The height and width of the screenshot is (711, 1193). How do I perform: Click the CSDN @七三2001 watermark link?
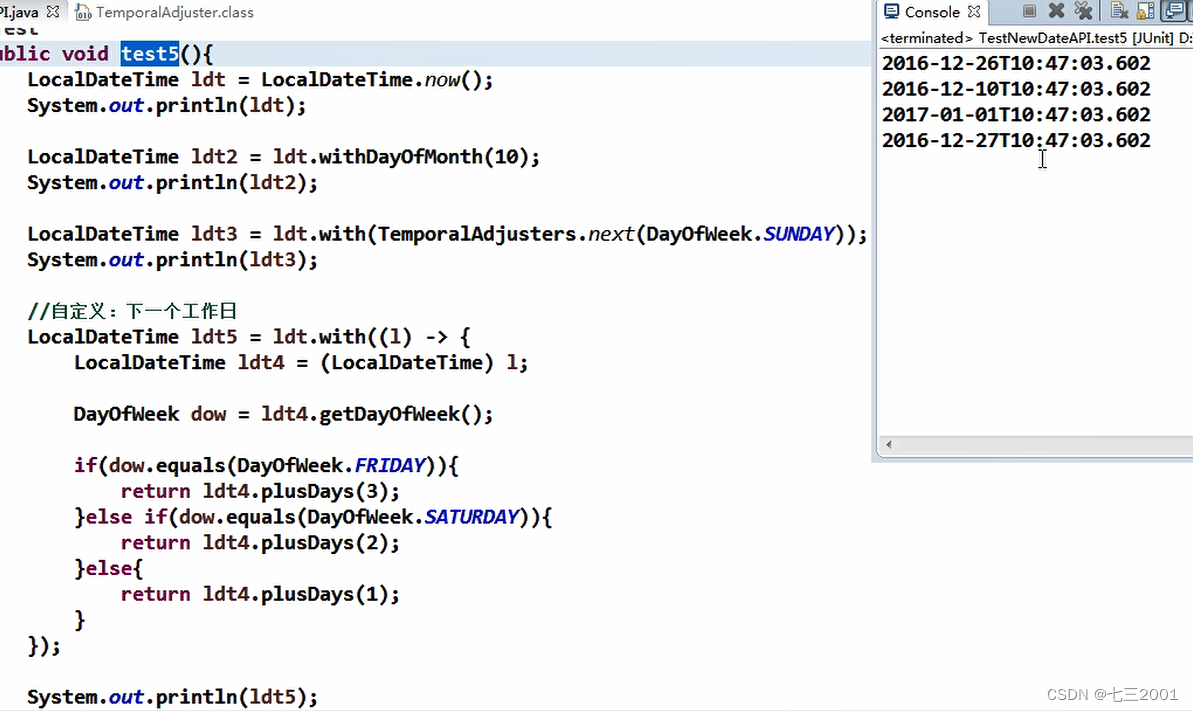pyautogui.click(x=1110, y=694)
